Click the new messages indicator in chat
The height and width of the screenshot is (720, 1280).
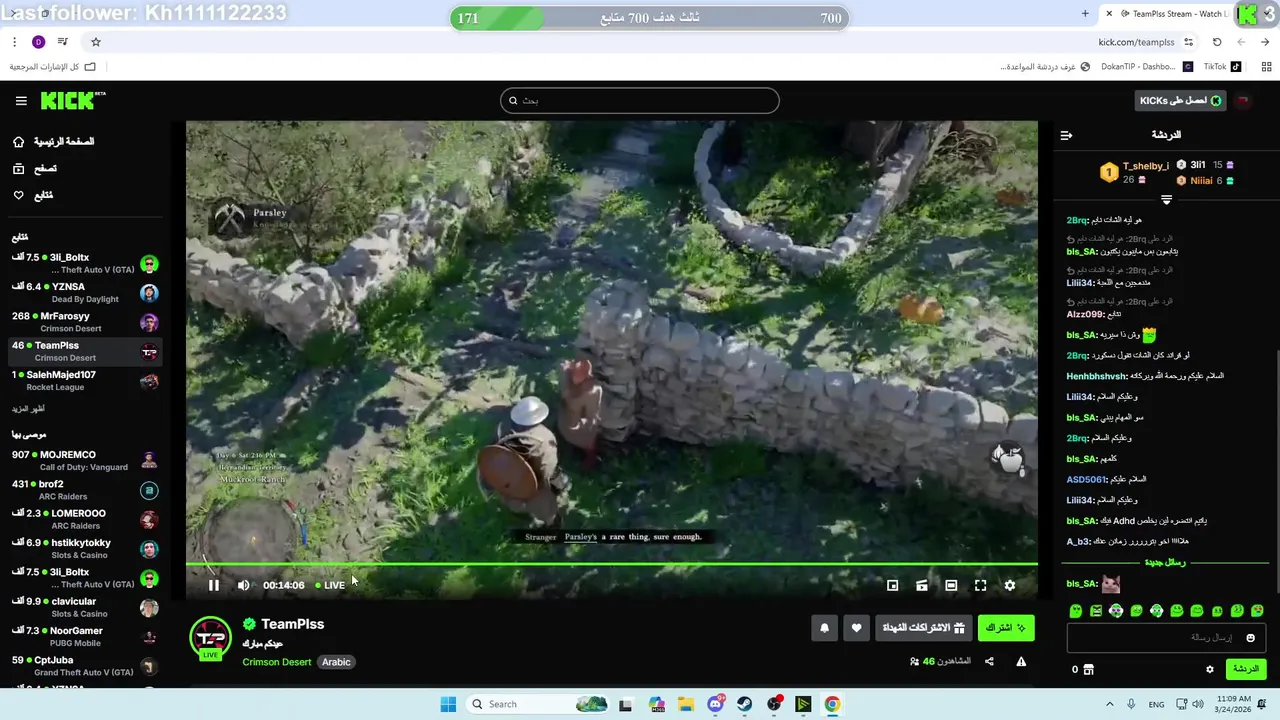coord(1166,562)
